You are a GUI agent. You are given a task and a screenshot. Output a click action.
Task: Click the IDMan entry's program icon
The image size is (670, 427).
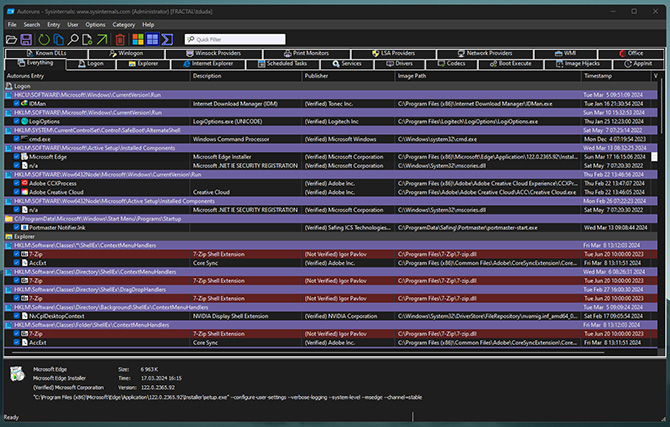tap(24, 103)
